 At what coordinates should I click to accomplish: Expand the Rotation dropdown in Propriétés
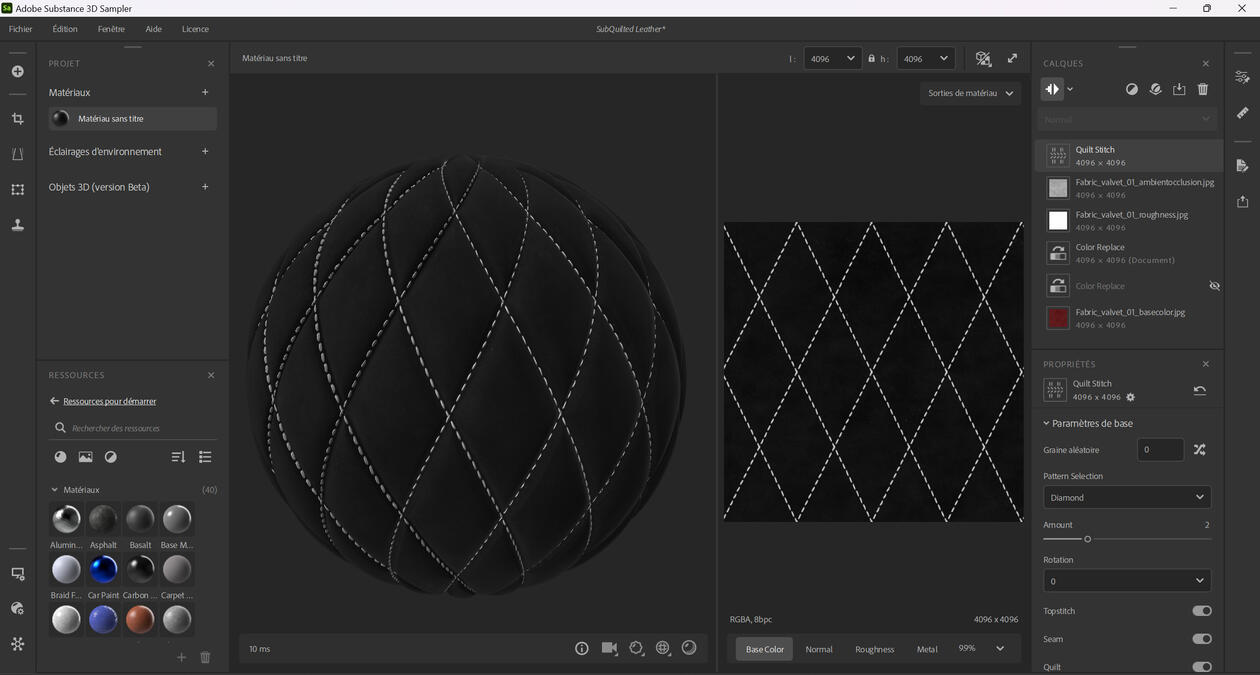click(1127, 580)
